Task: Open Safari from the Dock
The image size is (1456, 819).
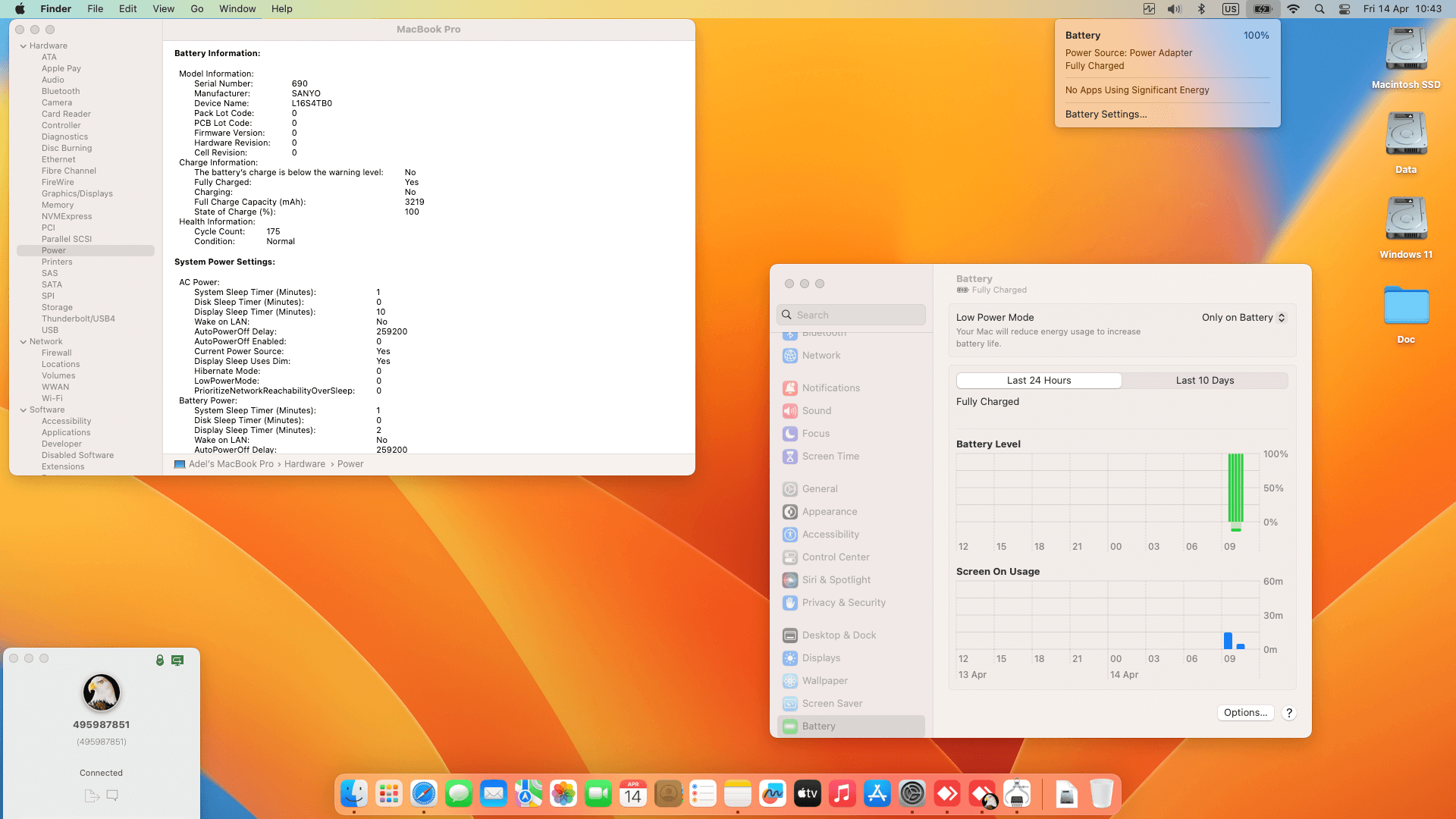Action: pos(423,794)
